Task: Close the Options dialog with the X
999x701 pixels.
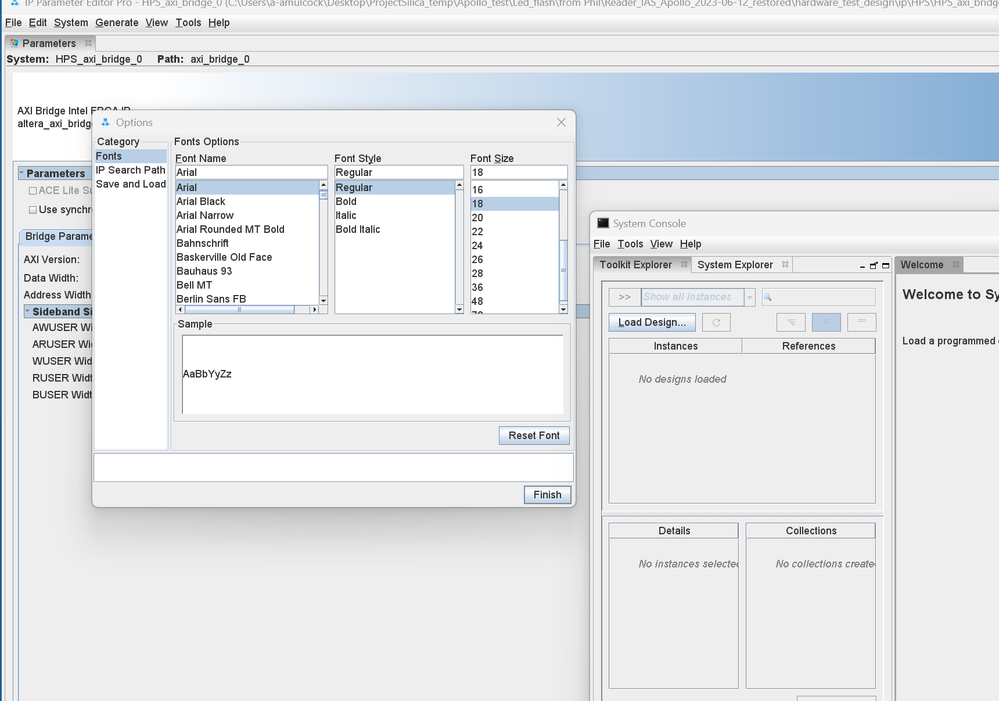Action: pos(562,122)
